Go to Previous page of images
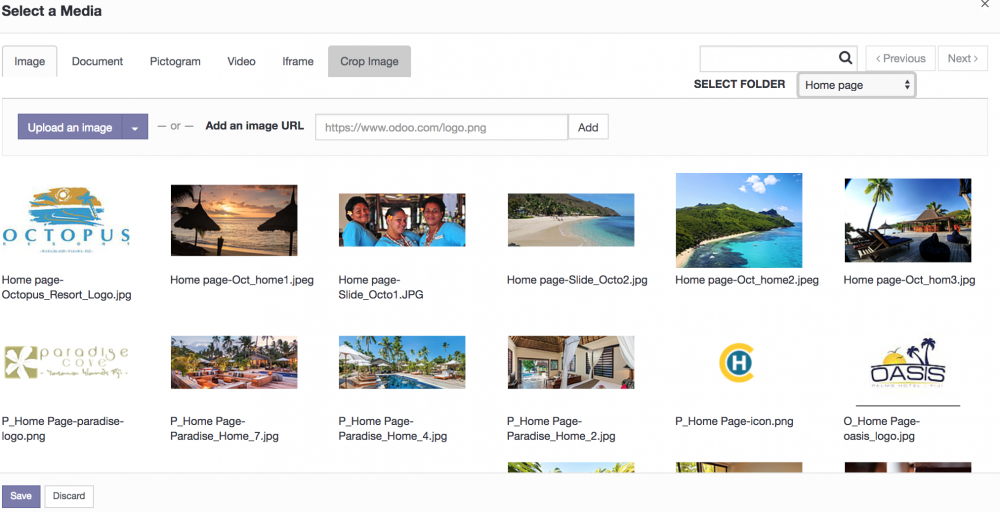The height and width of the screenshot is (512, 1000). point(901,58)
